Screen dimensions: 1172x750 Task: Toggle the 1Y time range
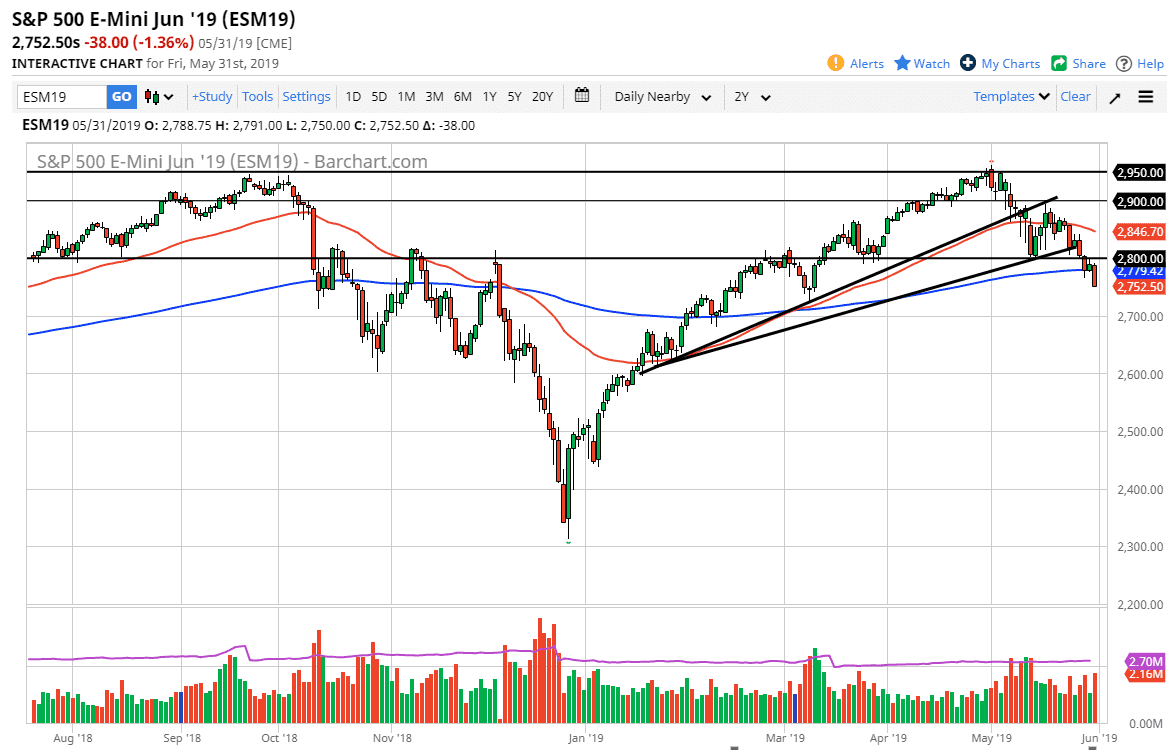click(489, 96)
